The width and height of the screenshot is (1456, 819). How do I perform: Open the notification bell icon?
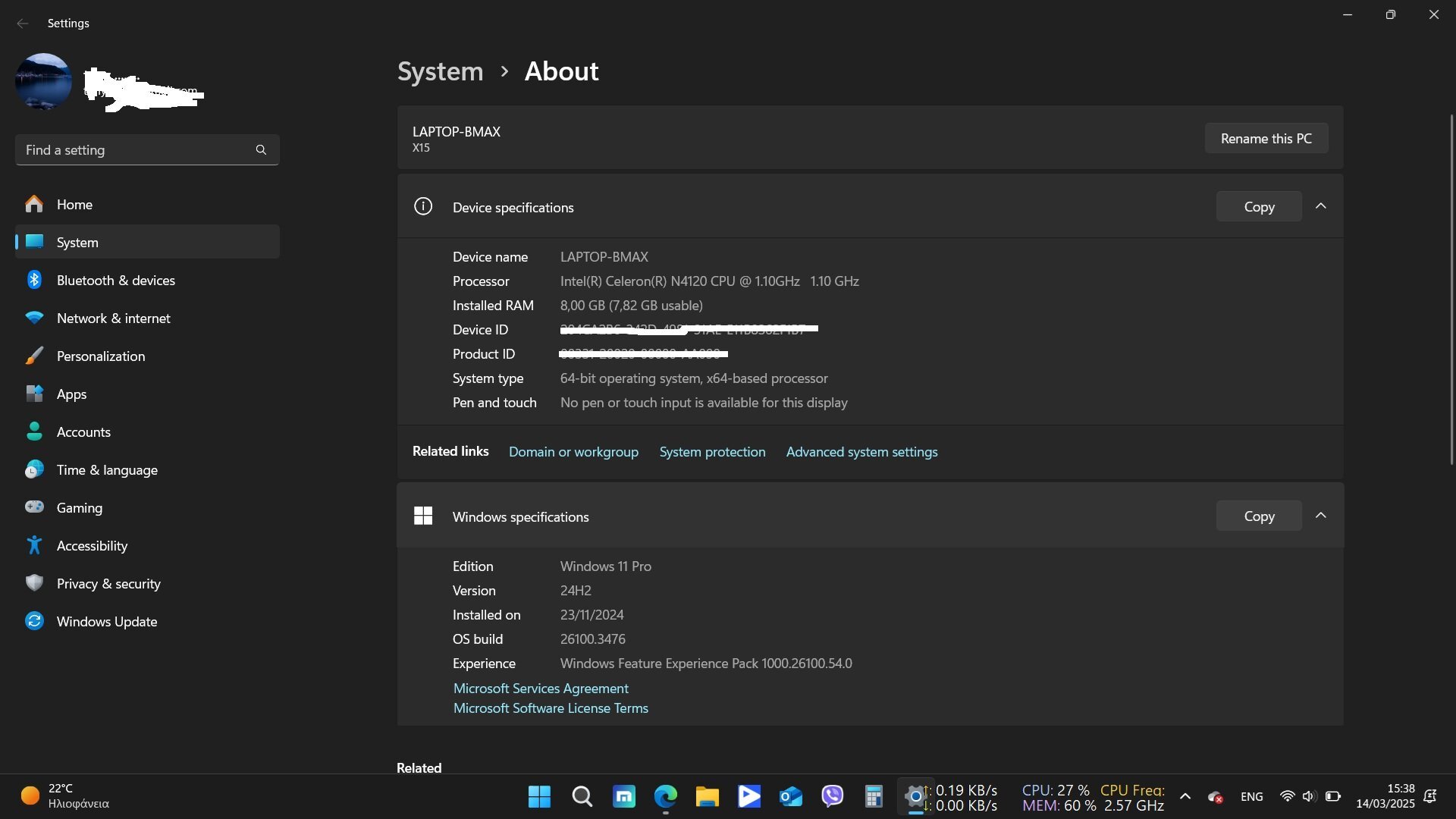click(1430, 796)
